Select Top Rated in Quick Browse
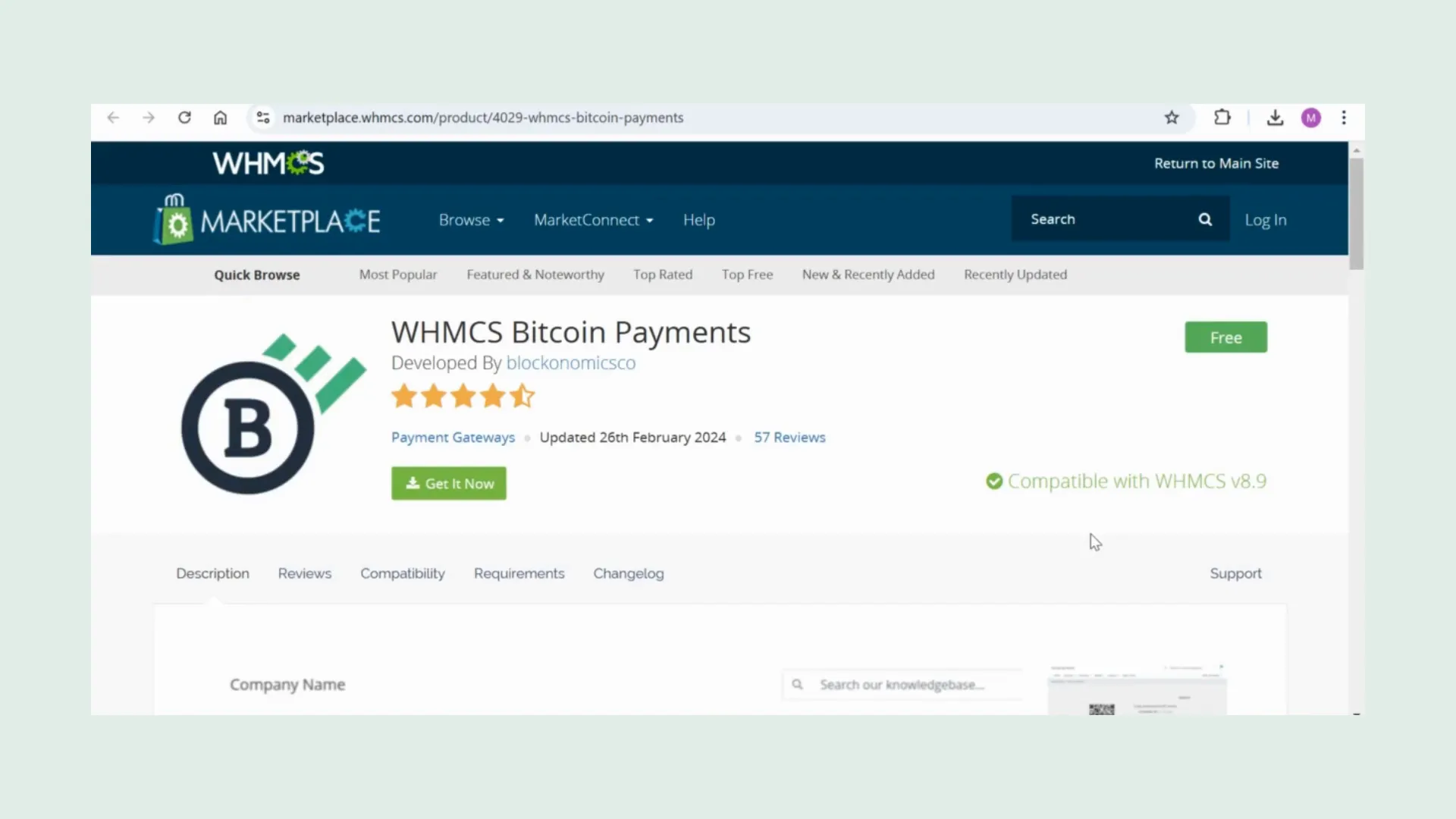The width and height of the screenshot is (1456, 819). pyautogui.click(x=663, y=275)
